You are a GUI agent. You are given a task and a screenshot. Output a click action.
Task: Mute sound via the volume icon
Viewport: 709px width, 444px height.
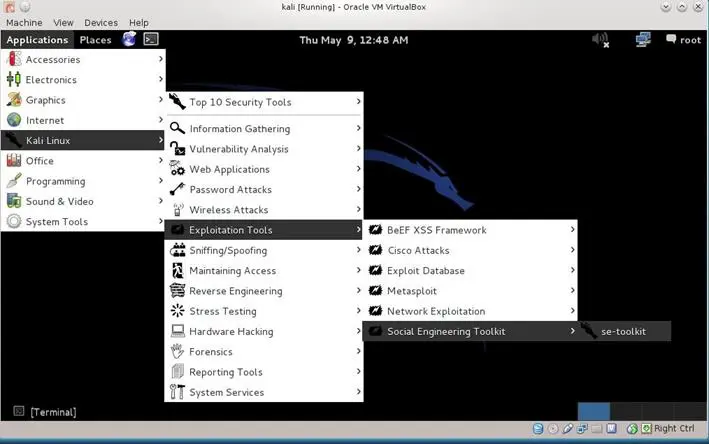tap(600, 40)
